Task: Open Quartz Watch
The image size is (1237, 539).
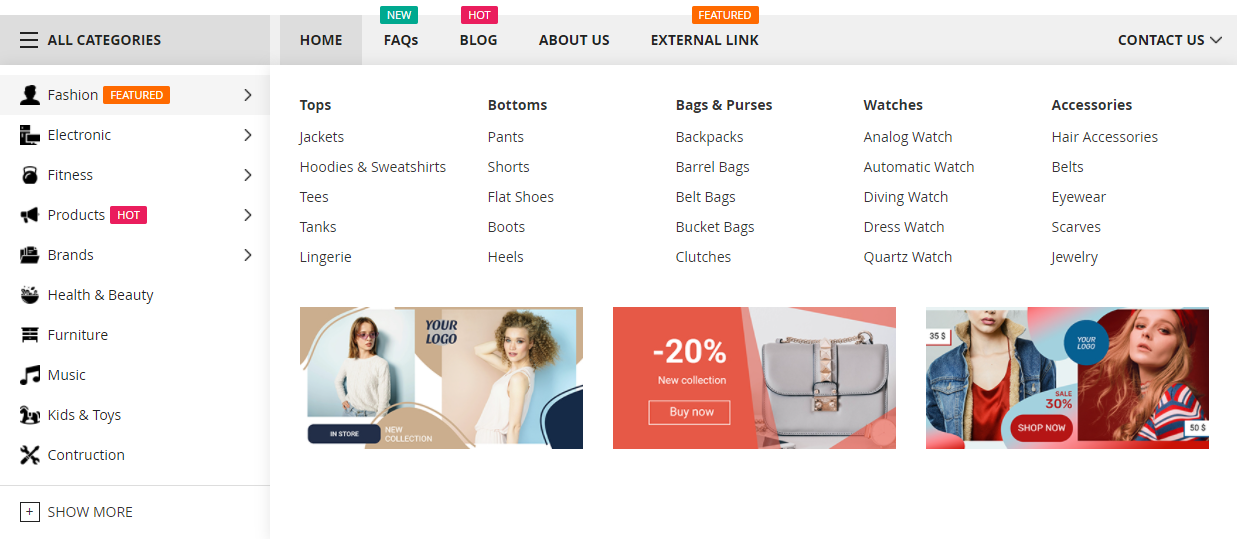Action: tap(908, 257)
